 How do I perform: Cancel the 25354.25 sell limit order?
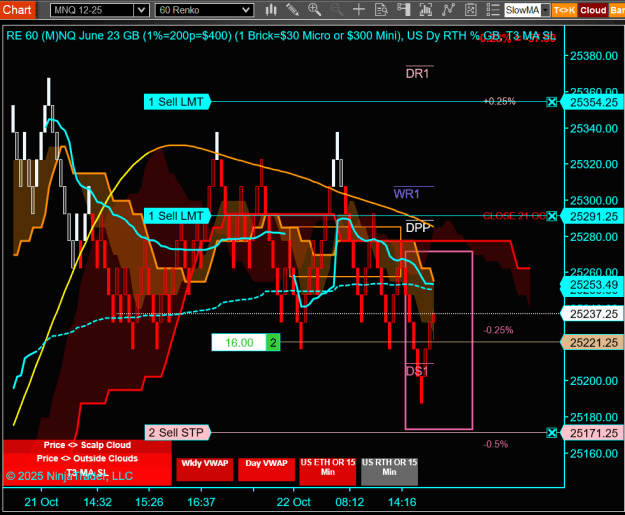pyautogui.click(x=552, y=102)
